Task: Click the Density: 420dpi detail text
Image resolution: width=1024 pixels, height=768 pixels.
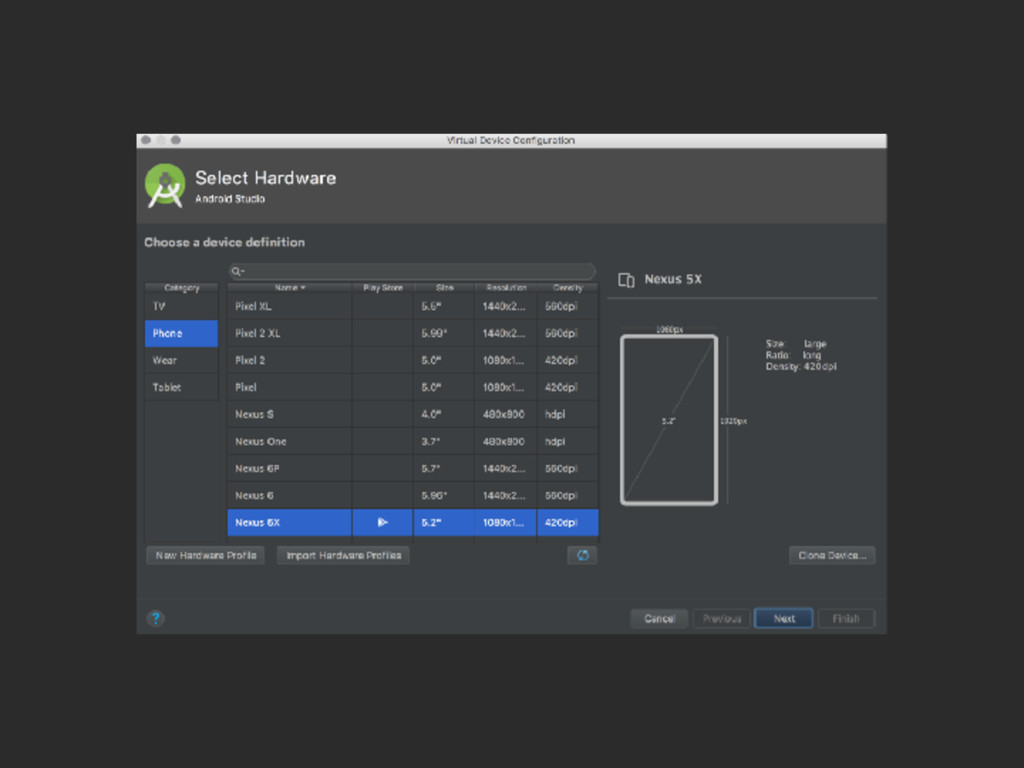Action: coord(801,367)
